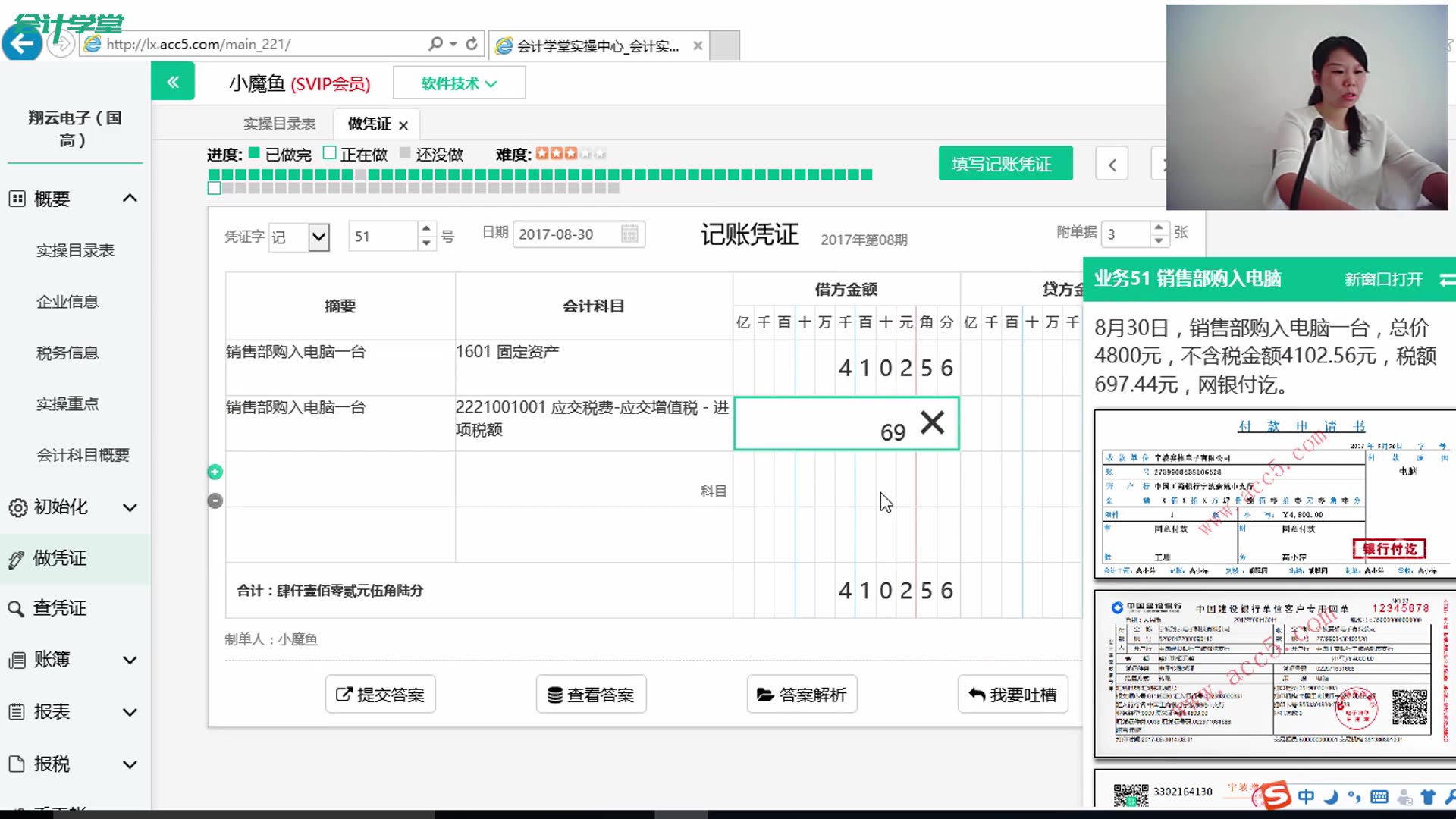This screenshot has width=1456, height=819.
Task: Decrease attachment count with down stepper
Action: pos(1158,240)
